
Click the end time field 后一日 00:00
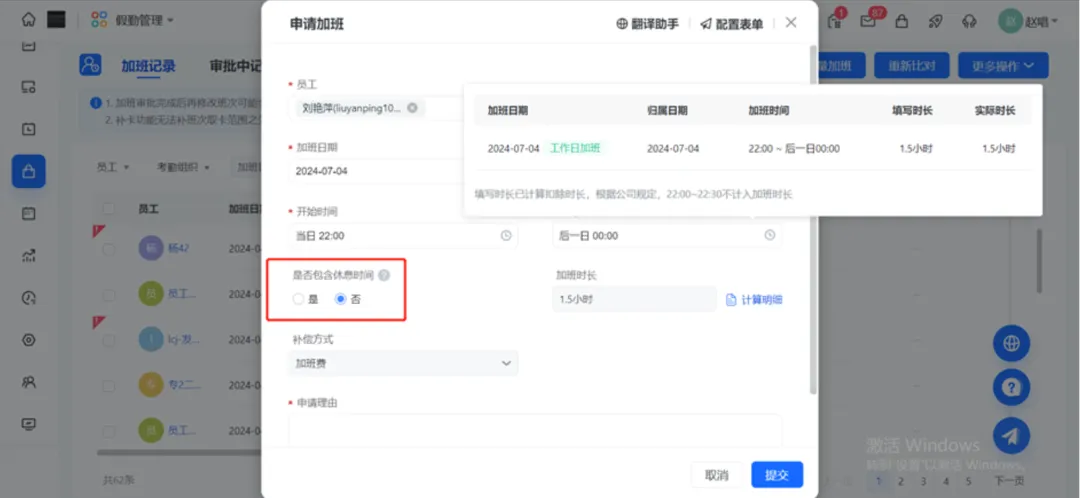coord(667,236)
